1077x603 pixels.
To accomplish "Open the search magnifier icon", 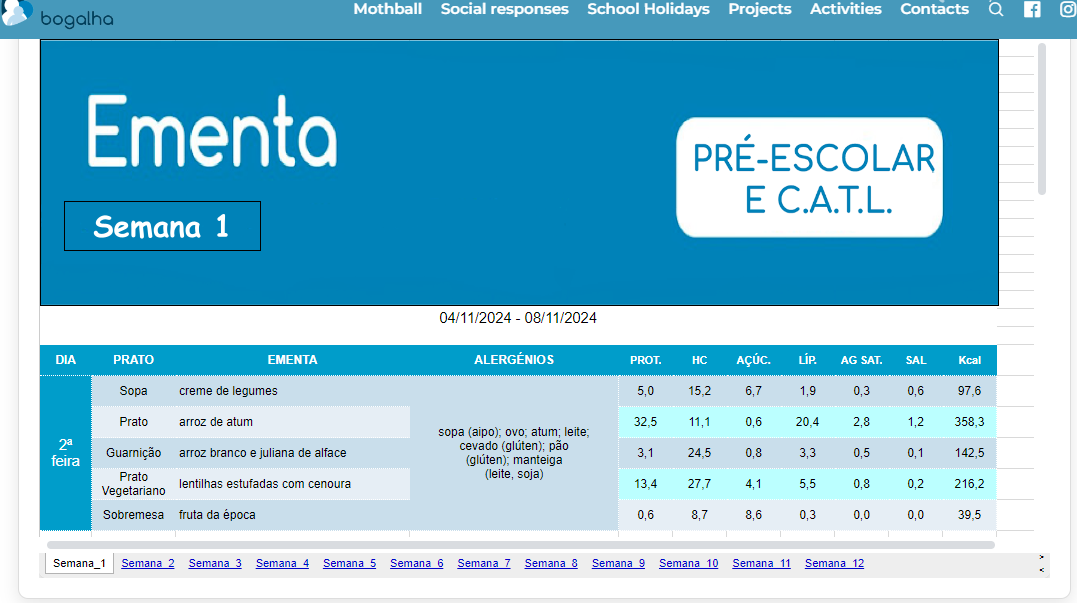I will point(995,9).
